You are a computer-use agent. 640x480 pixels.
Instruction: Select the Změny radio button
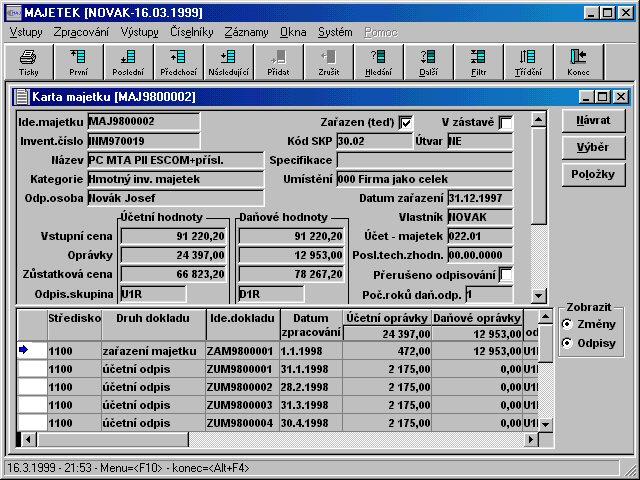tap(567, 325)
